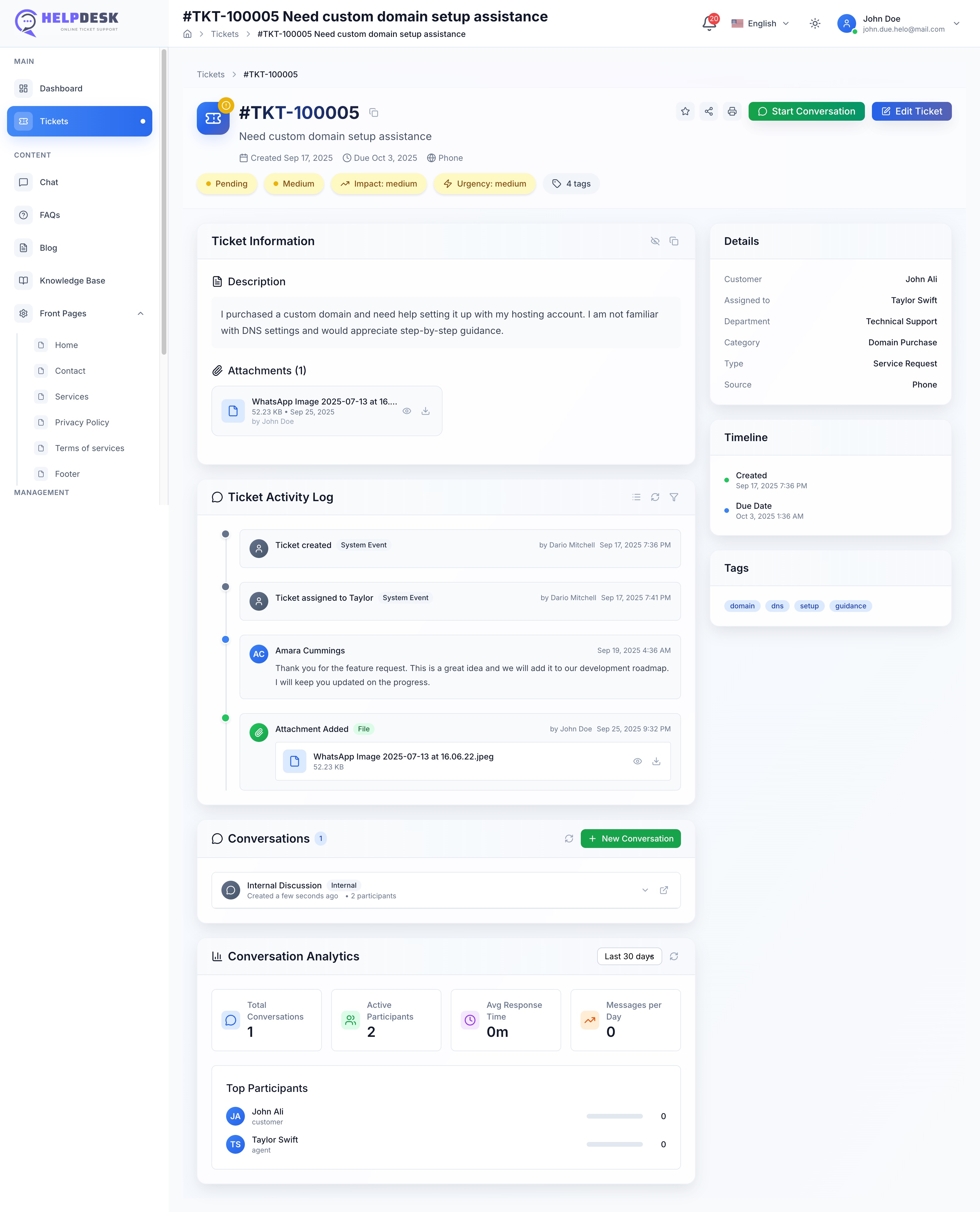Toggle light/dark theme sun icon
The width and height of the screenshot is (980, 1212).
pyautogui.click(x=815, y=24)
